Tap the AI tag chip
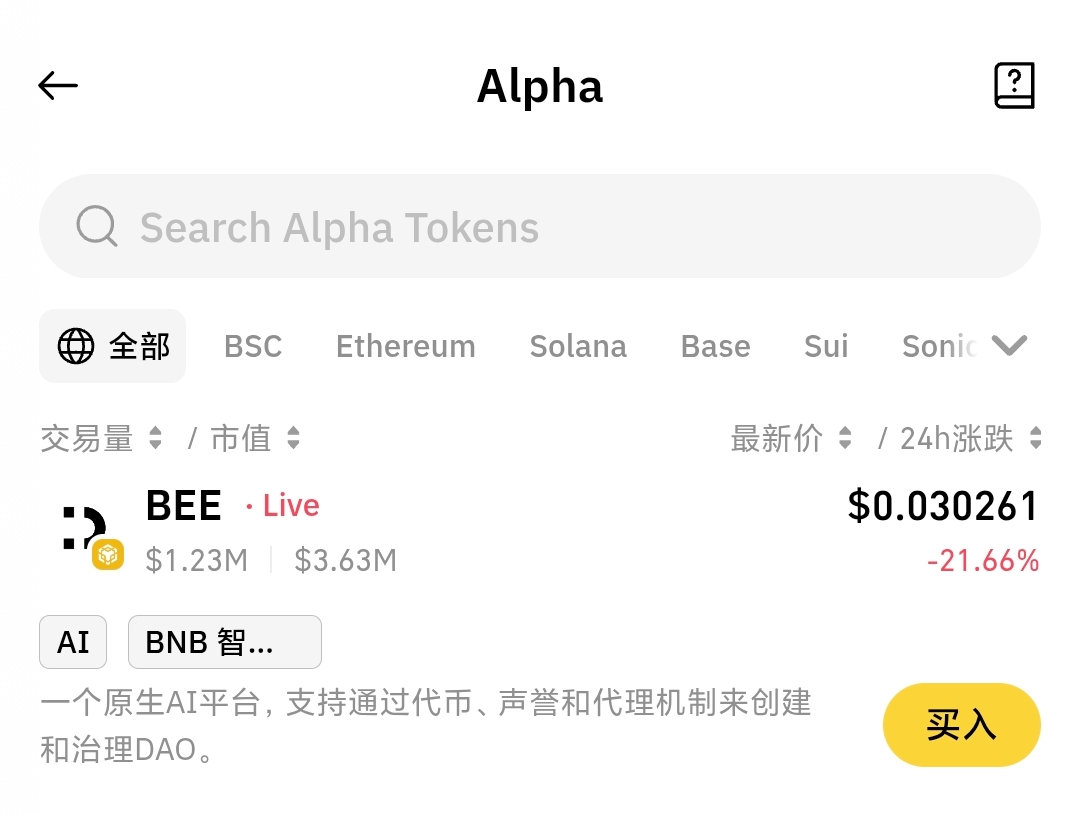 coord(73,642)
